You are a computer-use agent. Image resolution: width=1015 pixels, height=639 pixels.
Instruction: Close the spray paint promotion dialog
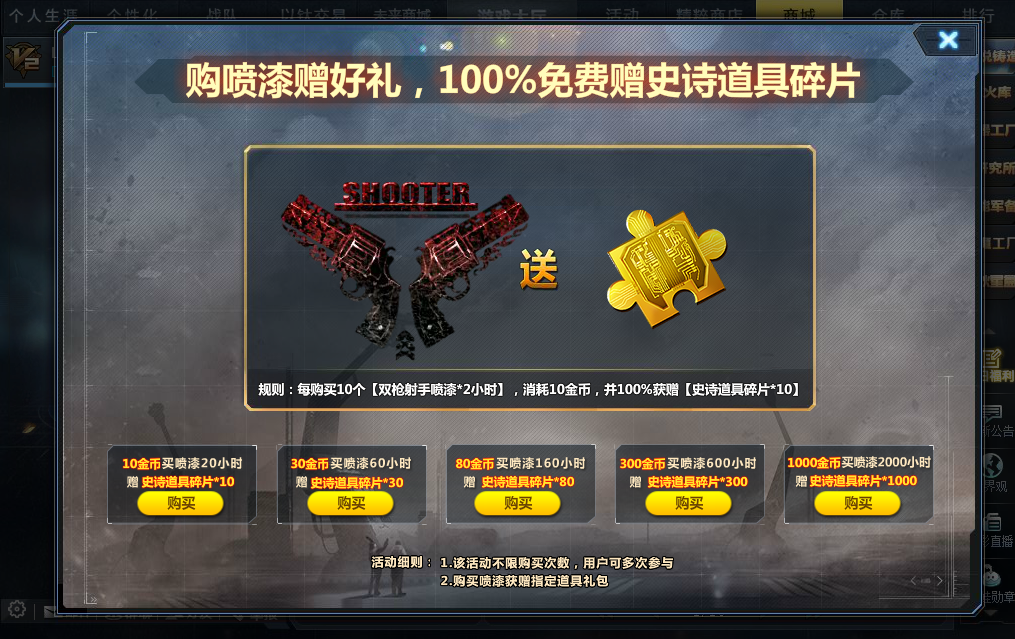948,40
